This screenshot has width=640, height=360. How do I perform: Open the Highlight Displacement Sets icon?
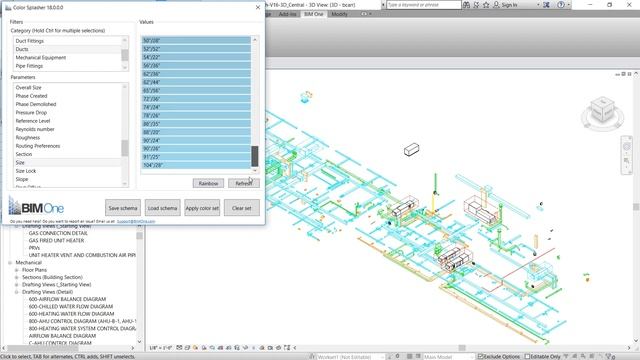tap(287, 348)
